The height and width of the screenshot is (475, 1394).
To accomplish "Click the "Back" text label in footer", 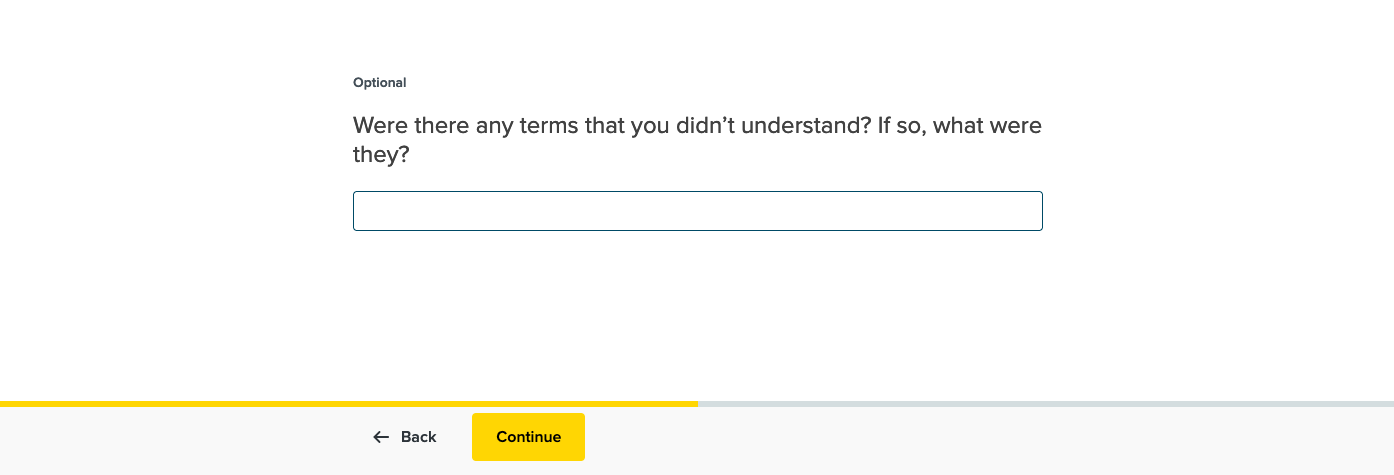I will pos(419,437).
